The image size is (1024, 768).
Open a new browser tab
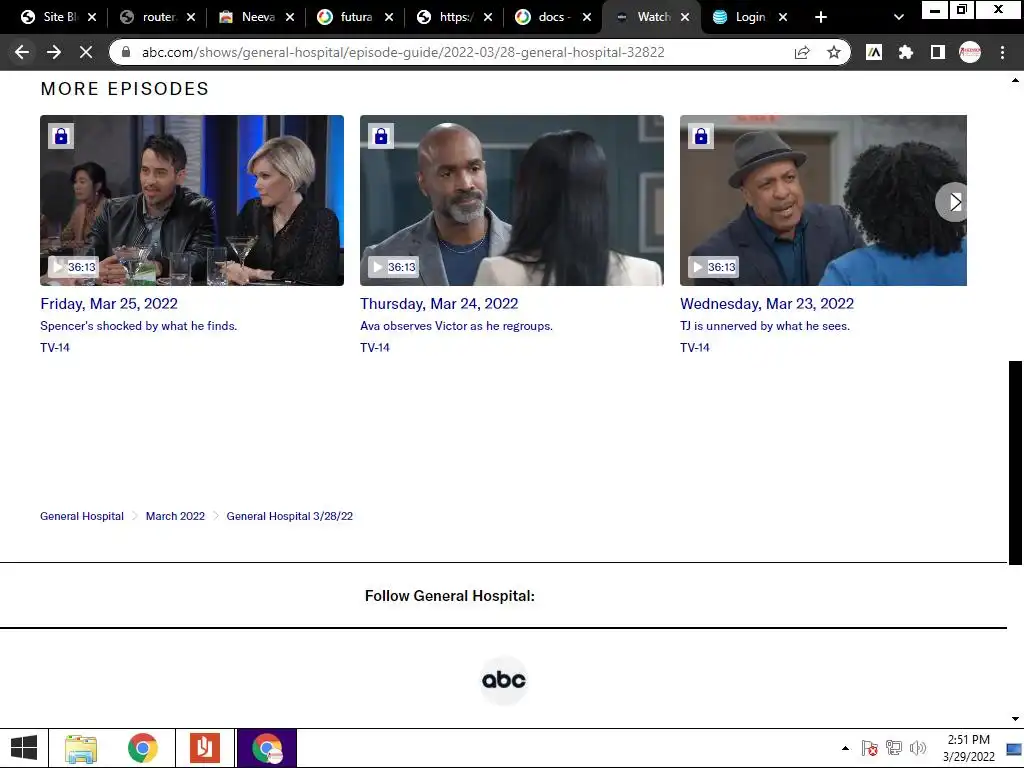(821, 17)
